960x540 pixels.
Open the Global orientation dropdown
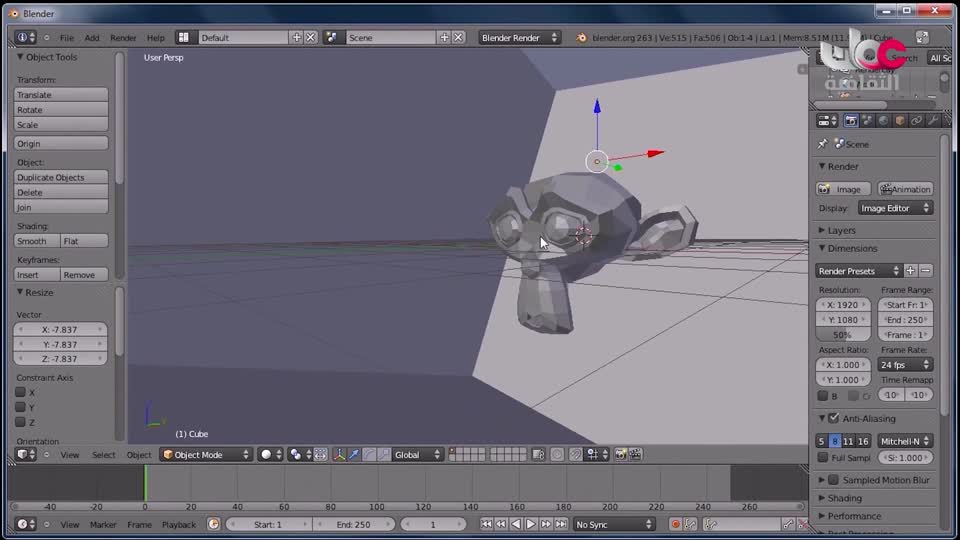click(x=418, y=454)
